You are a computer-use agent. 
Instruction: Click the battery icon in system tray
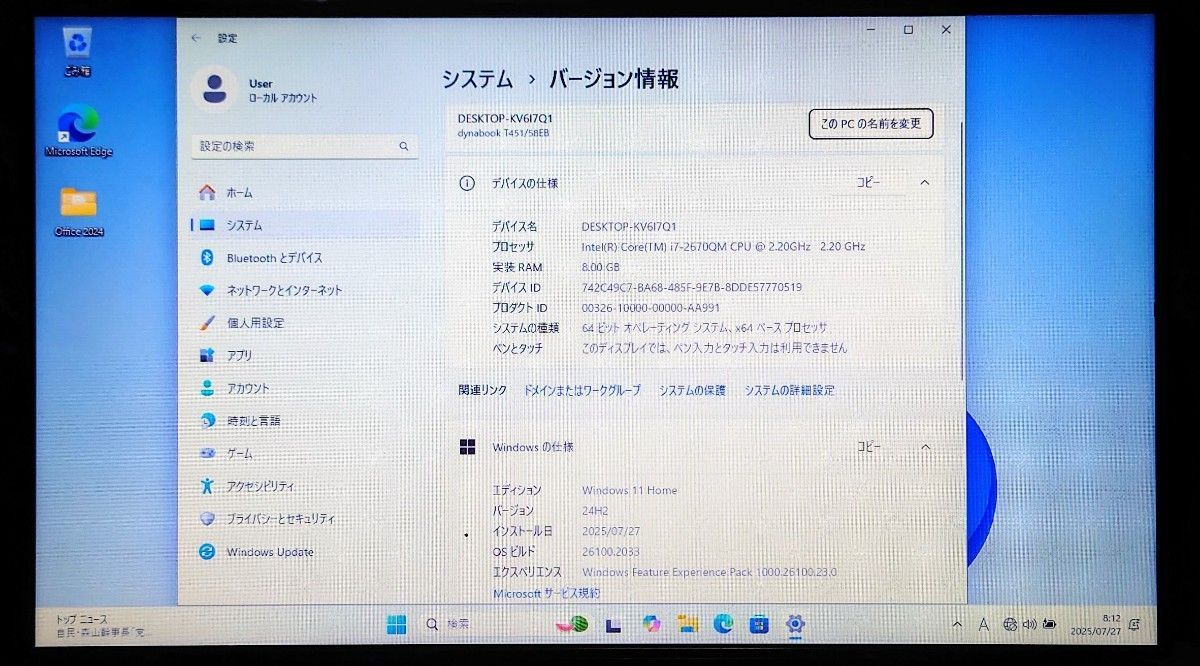tap(1048, 624)
